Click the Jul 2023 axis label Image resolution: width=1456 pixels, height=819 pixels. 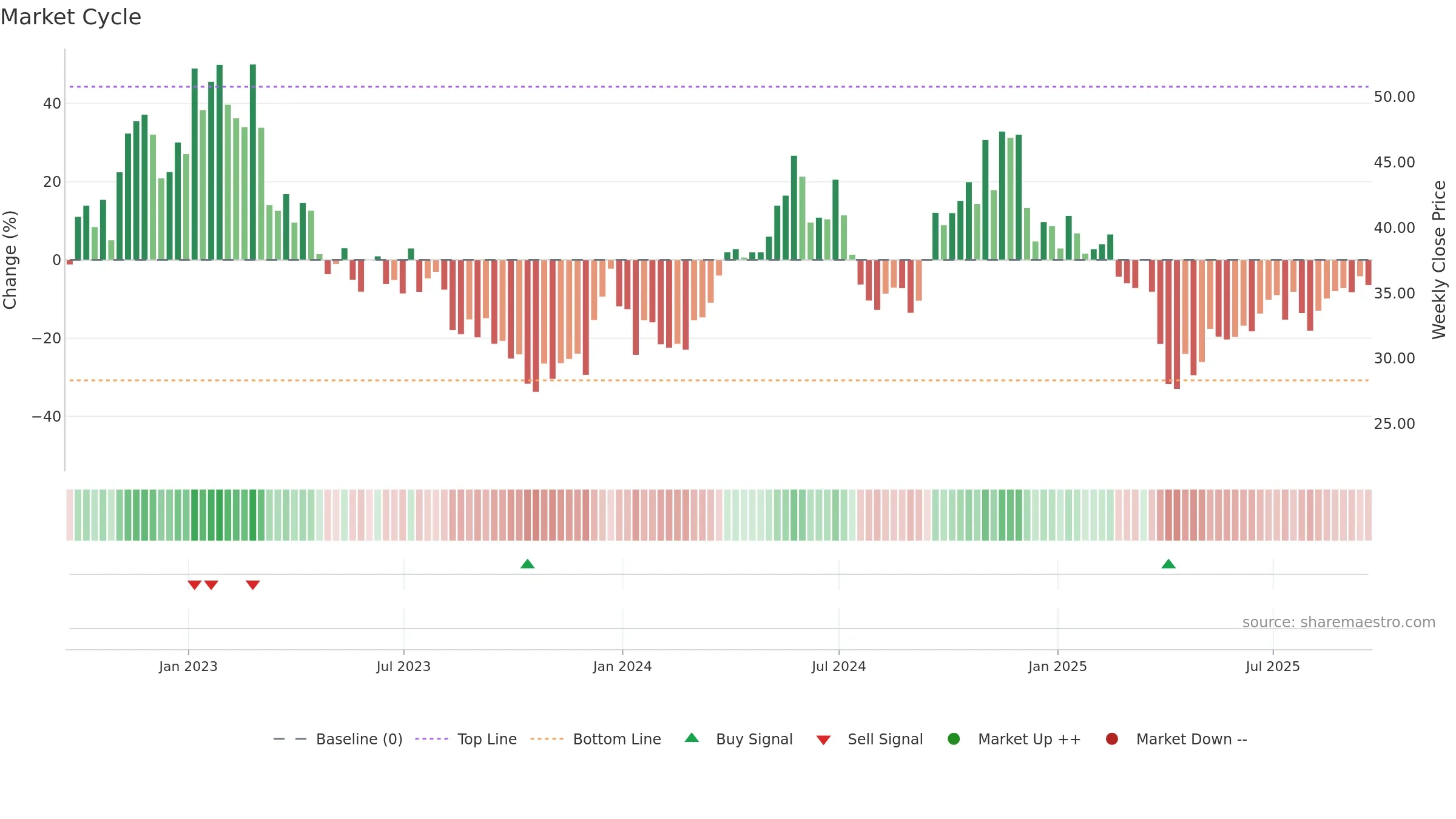403,666
